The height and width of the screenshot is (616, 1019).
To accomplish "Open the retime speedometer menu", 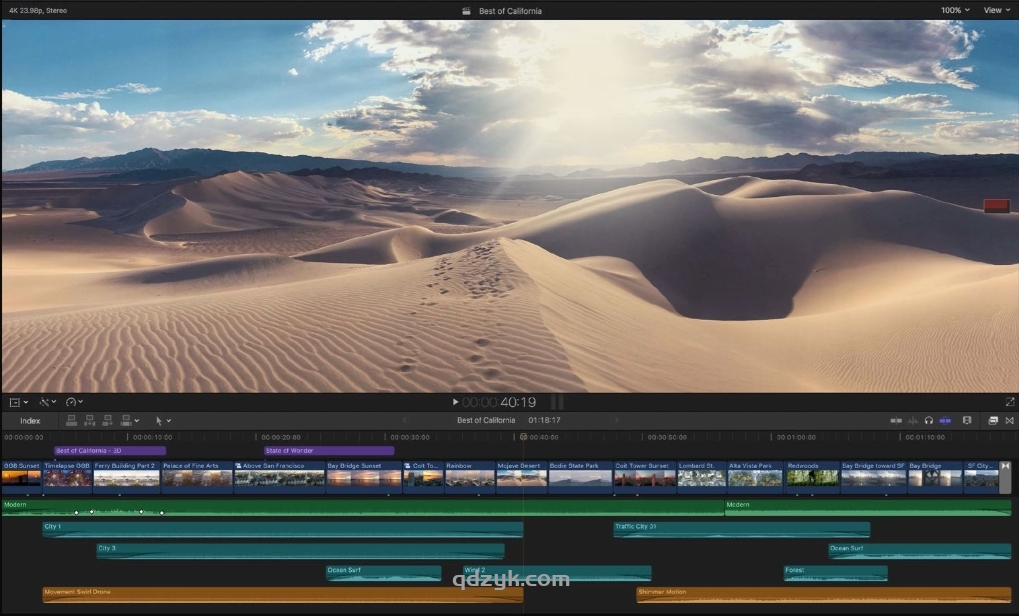I will 74,402.
